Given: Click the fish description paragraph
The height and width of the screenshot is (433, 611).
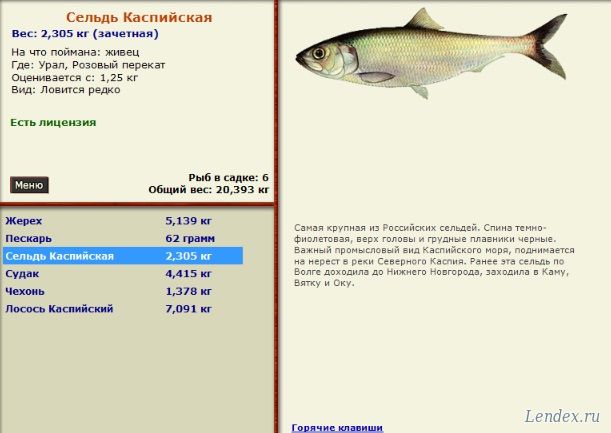Looking at the screenshot, I should pos(435,255).
